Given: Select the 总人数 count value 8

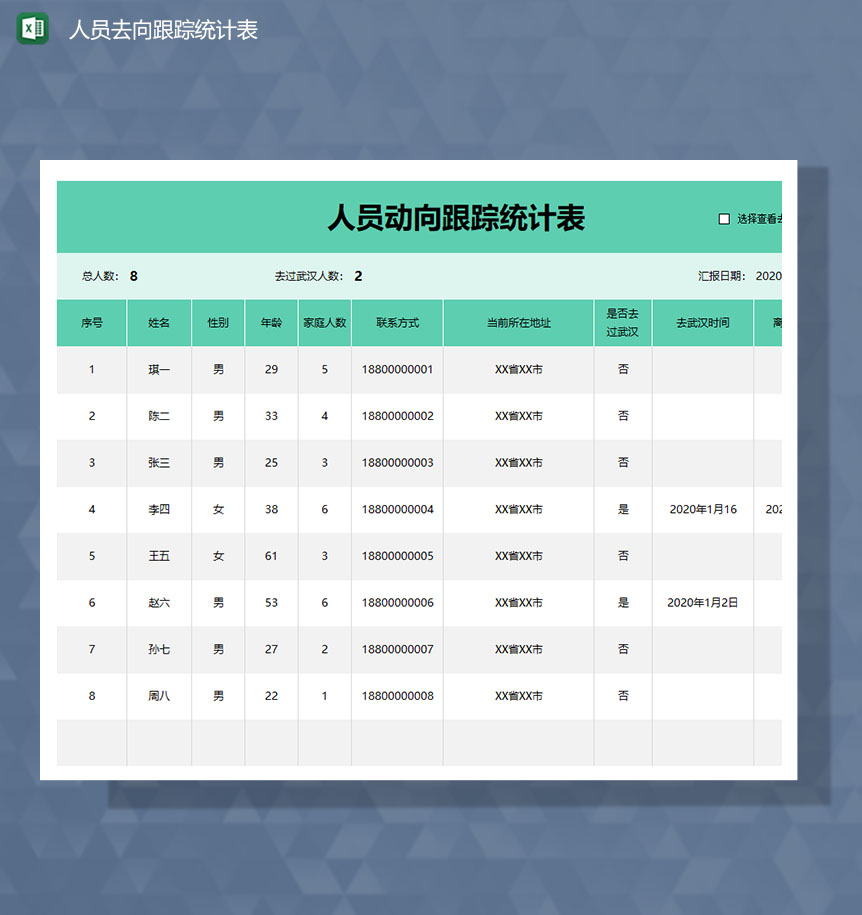Looking at the screenshot, I should point(134,276).
